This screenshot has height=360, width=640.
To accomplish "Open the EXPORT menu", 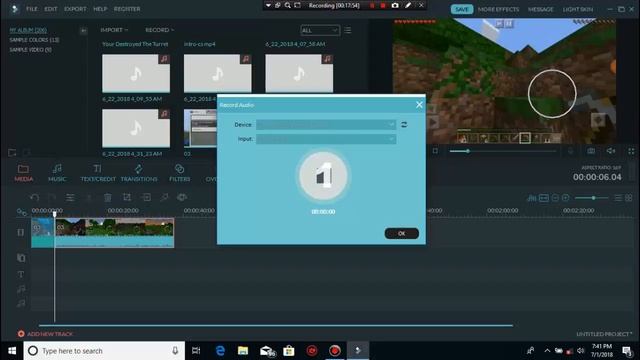I will [x=75, y=9].
